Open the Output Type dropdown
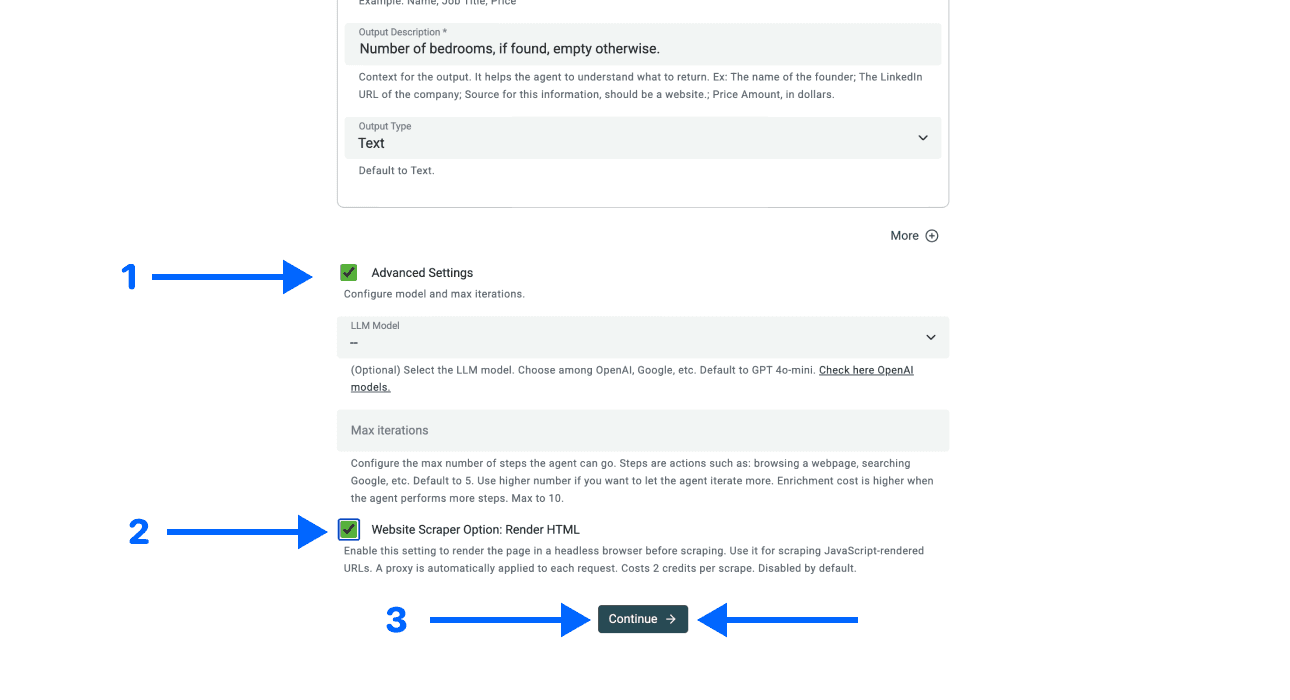 643,138
